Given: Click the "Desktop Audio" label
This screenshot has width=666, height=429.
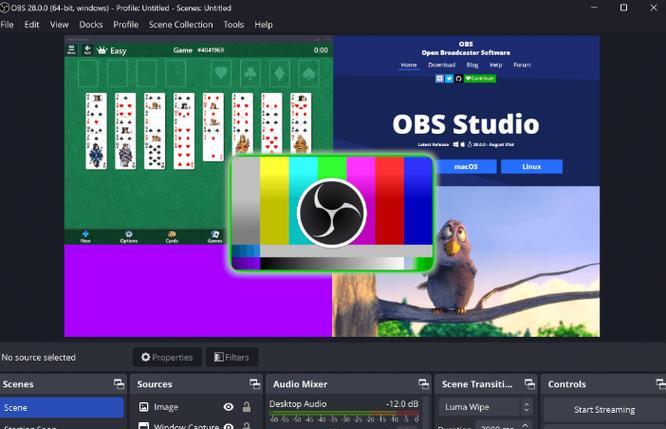Looking at the screenshot, I should click(x=298, y=404).
